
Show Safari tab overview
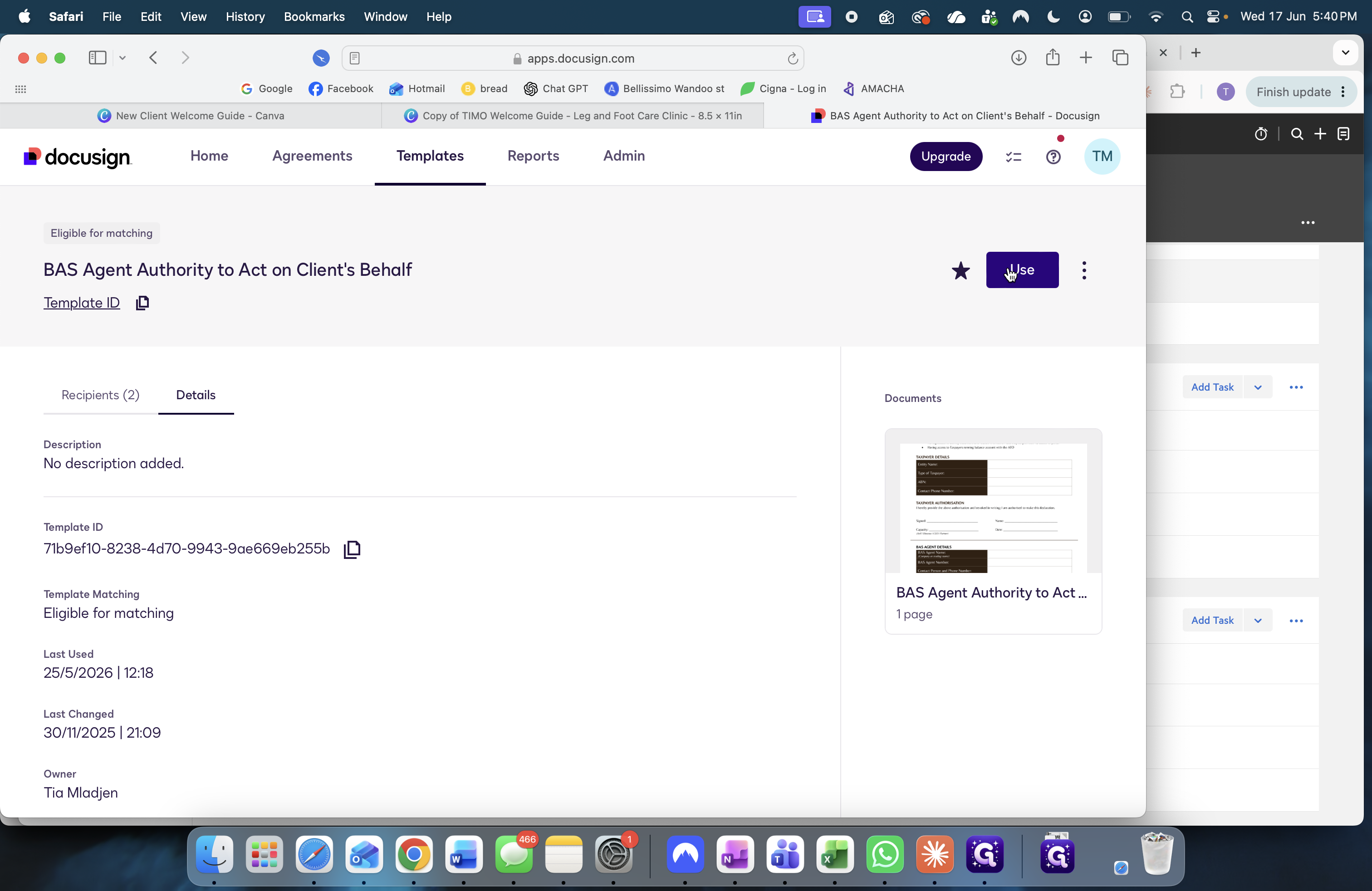(1120, 58)
